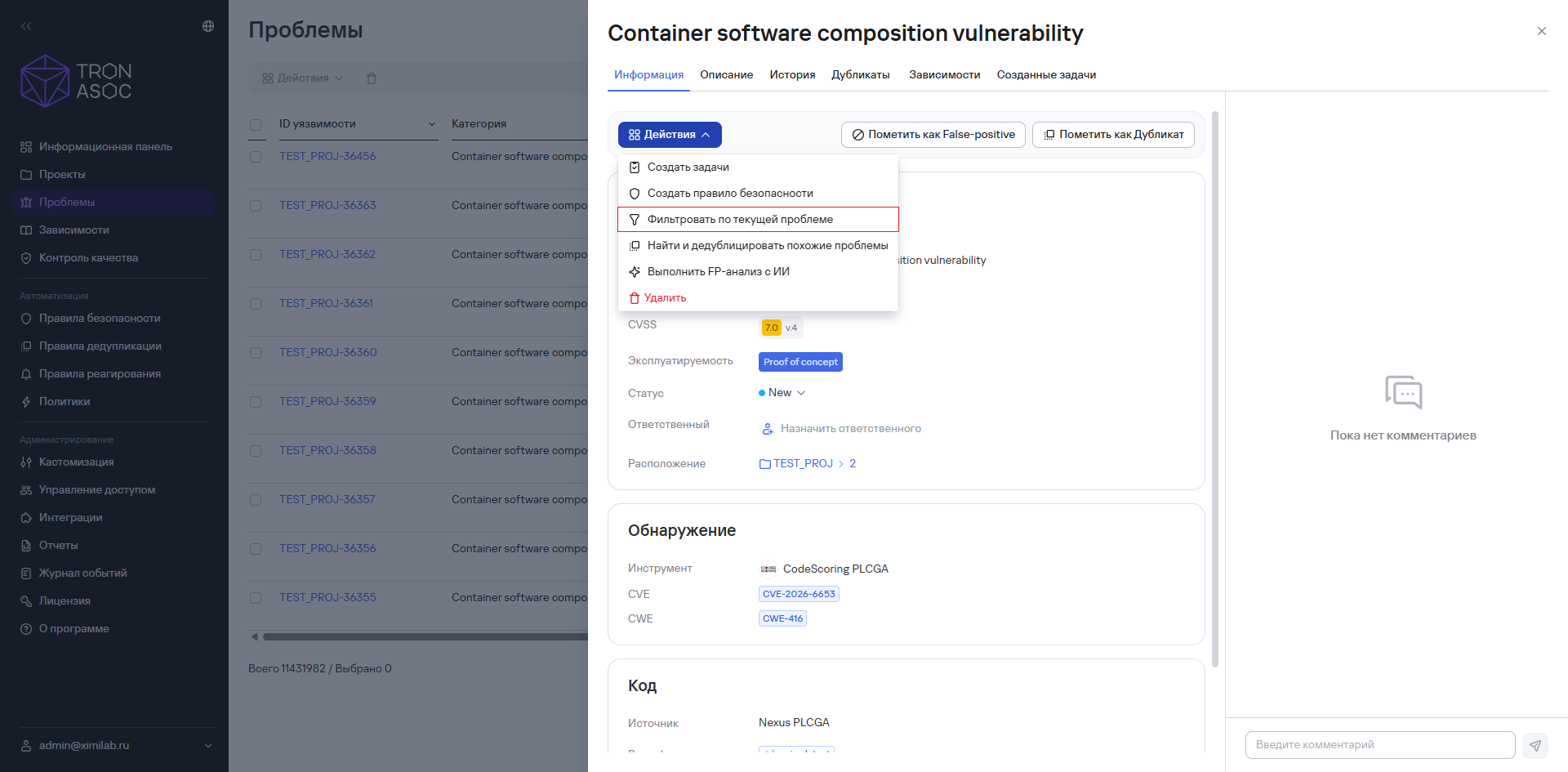This screenshot has height=772, width=1568.
Task: Check the row TEST_PROJ-36456 checkbox
Action: (256, 157)
